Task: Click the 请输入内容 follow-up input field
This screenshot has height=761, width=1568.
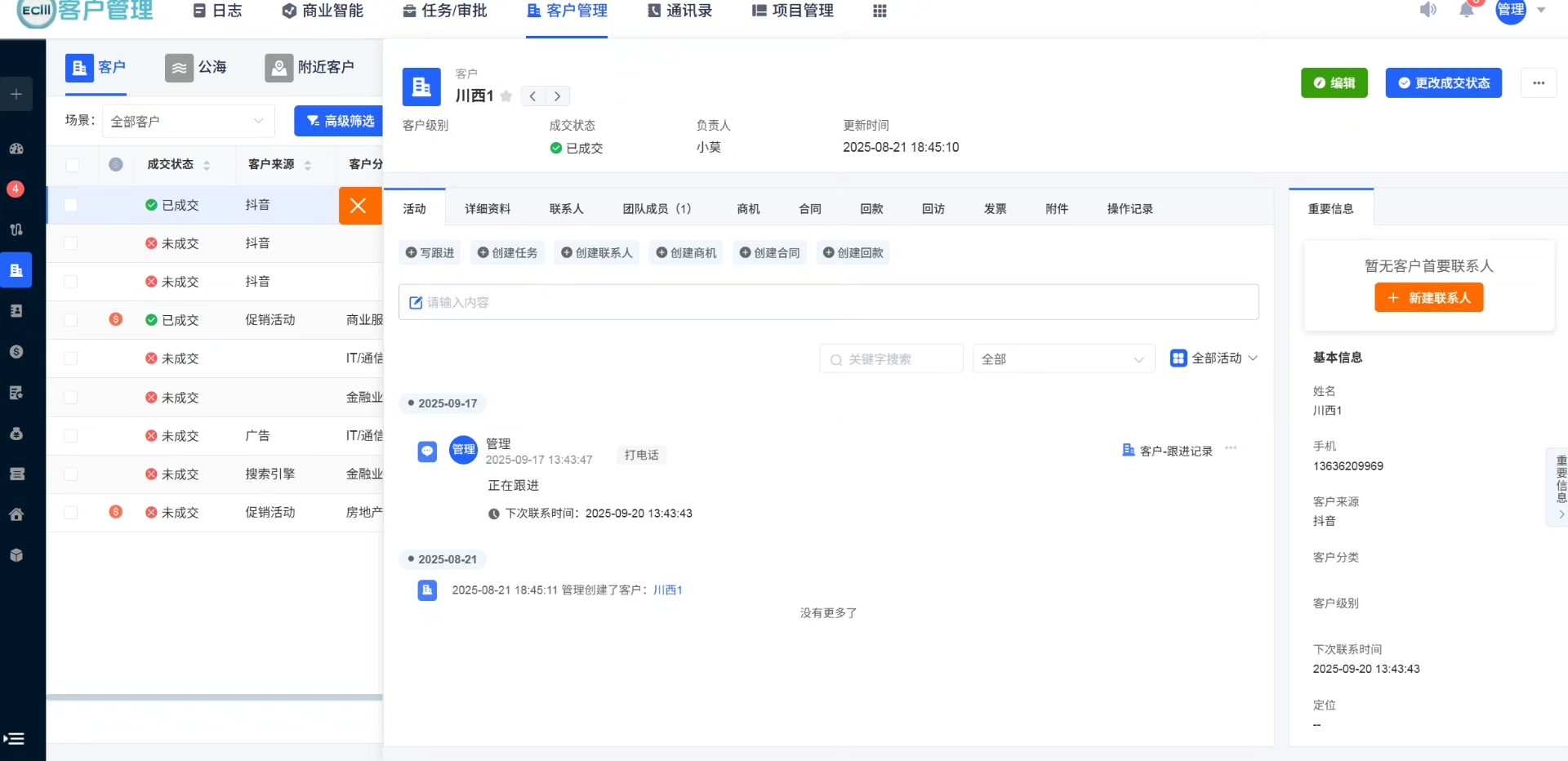Action: point(828,303)
